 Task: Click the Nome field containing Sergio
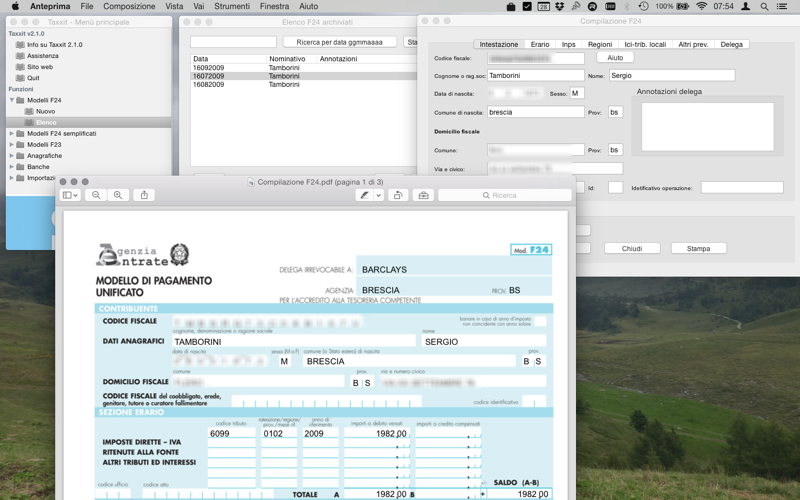coord(672,76)
